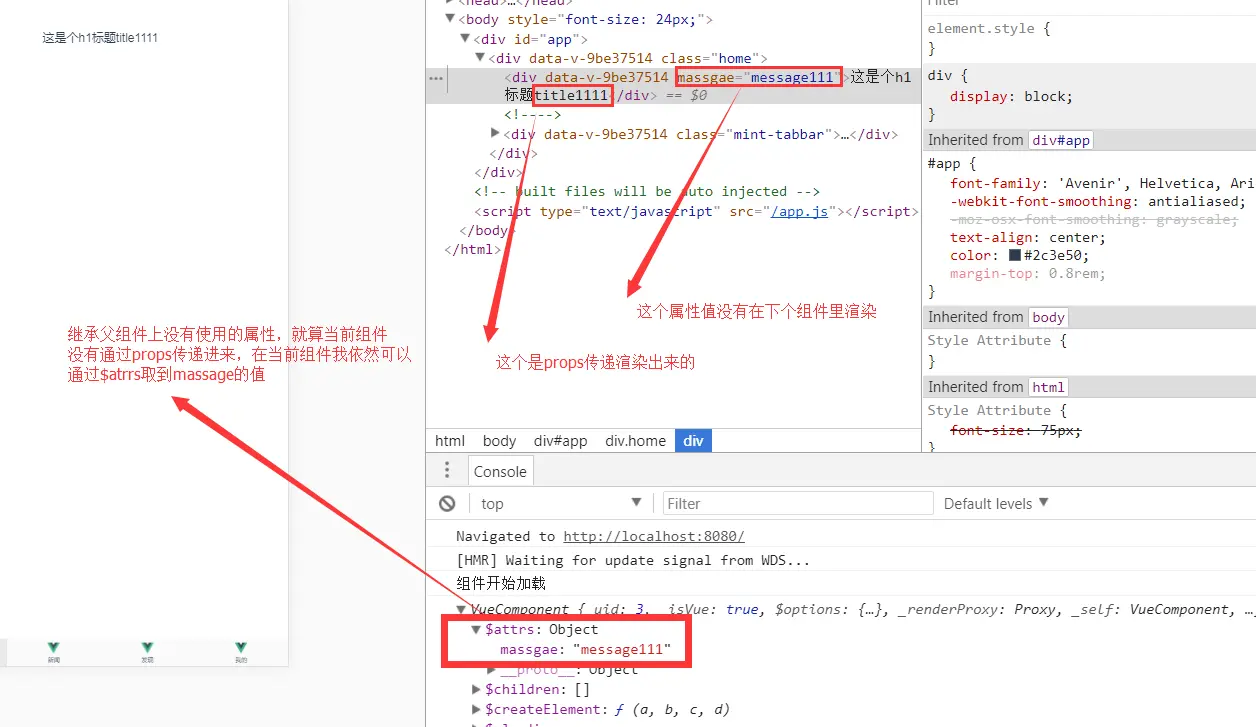Viewport: 1256px width, 727px height.
Task: Click the ellipsis beside the selected DOM node
Action: pyautogui.click(x=435, y=77)
